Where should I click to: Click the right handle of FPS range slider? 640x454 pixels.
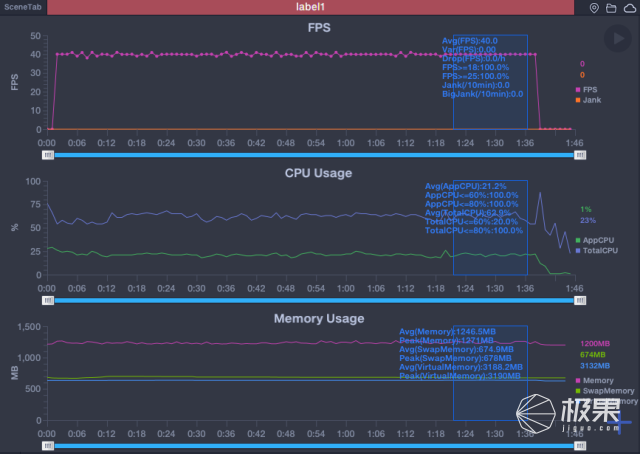click(x=580, y=155)
